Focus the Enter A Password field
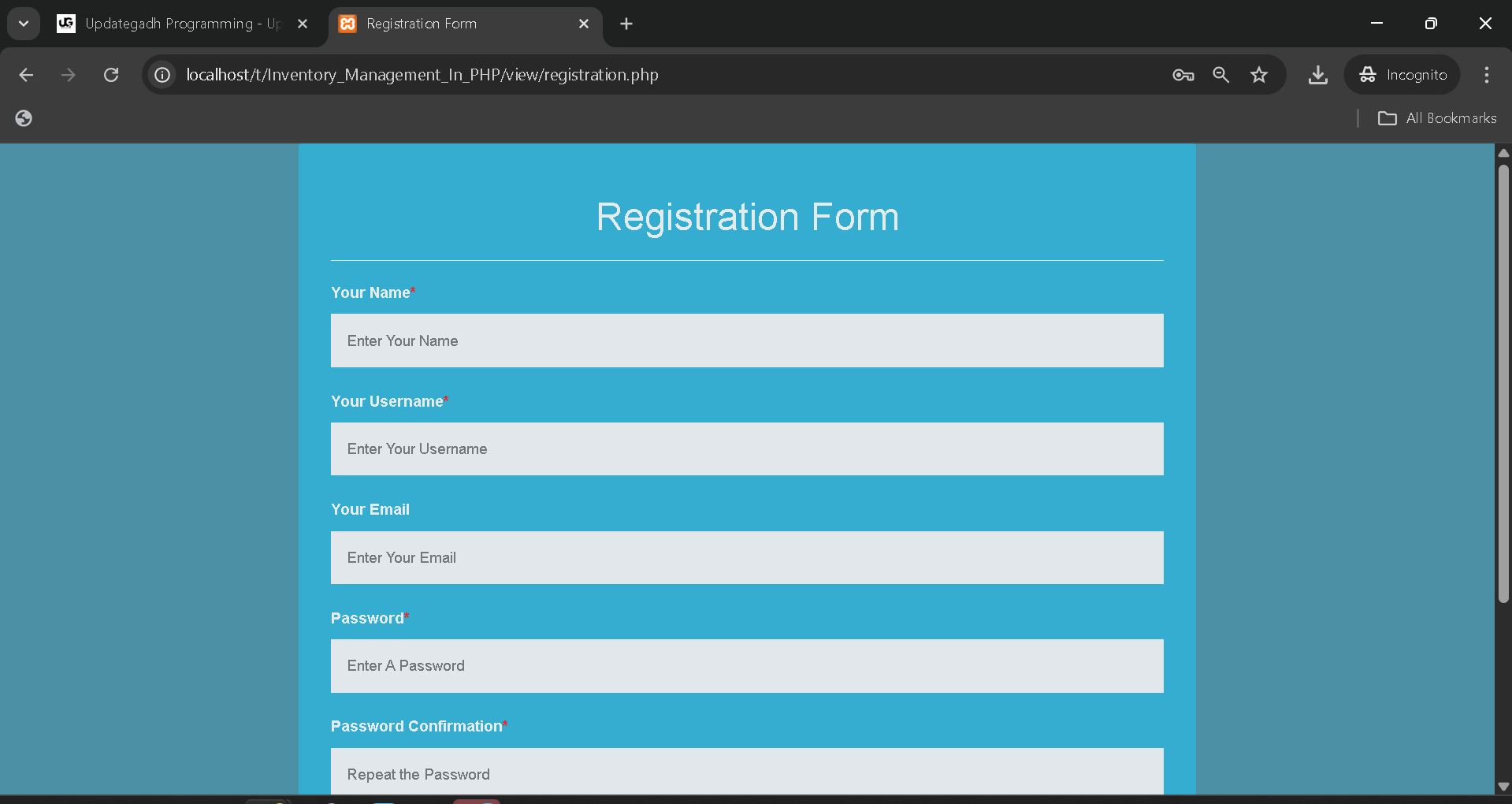The image size is (1512, 804). [x=746, y=666]
